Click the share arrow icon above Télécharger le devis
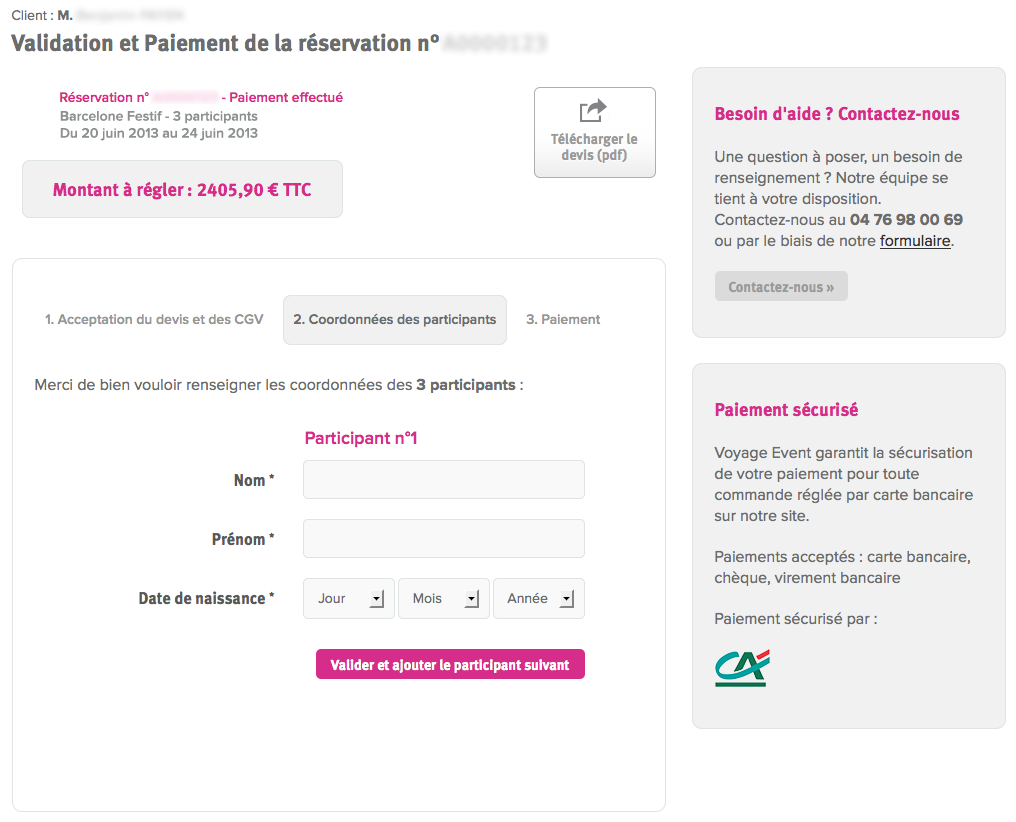This screenshot has width=1016, height=822. click(x=593, y=110)
